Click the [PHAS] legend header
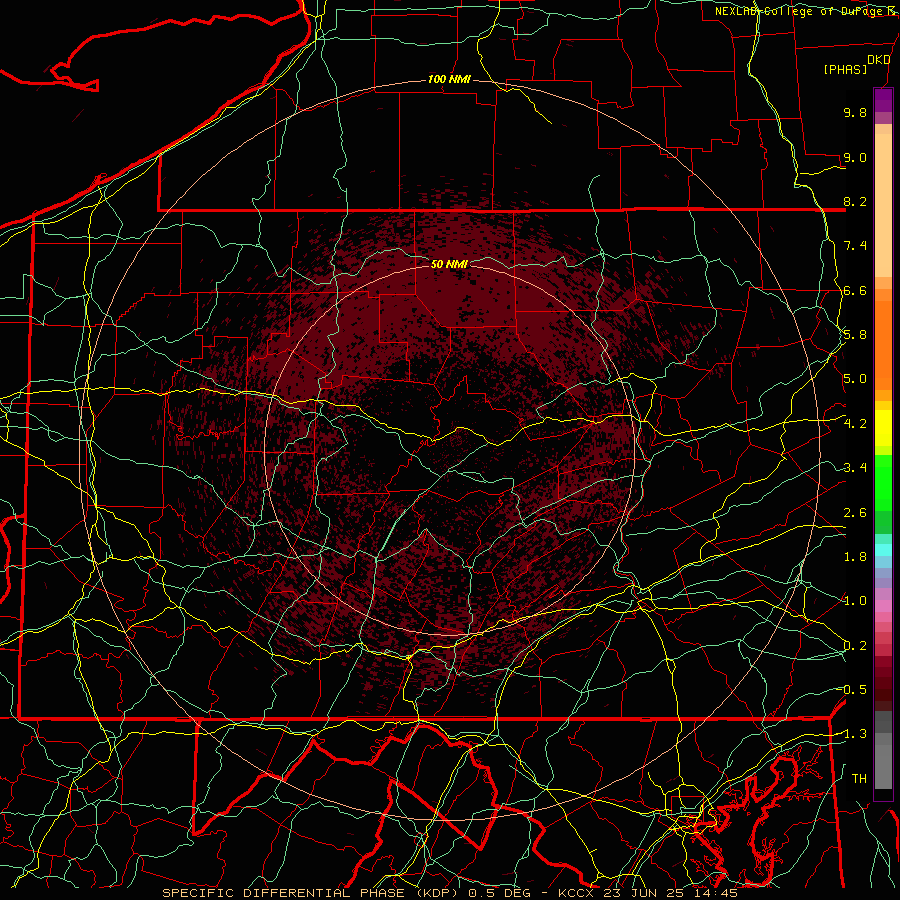Viewport: 900px width, 900px height. [x=845, y=69]
